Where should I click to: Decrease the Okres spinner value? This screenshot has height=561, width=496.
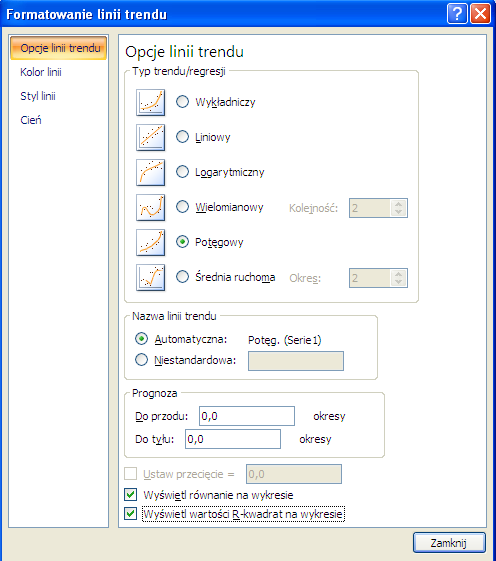pos(398,282)
